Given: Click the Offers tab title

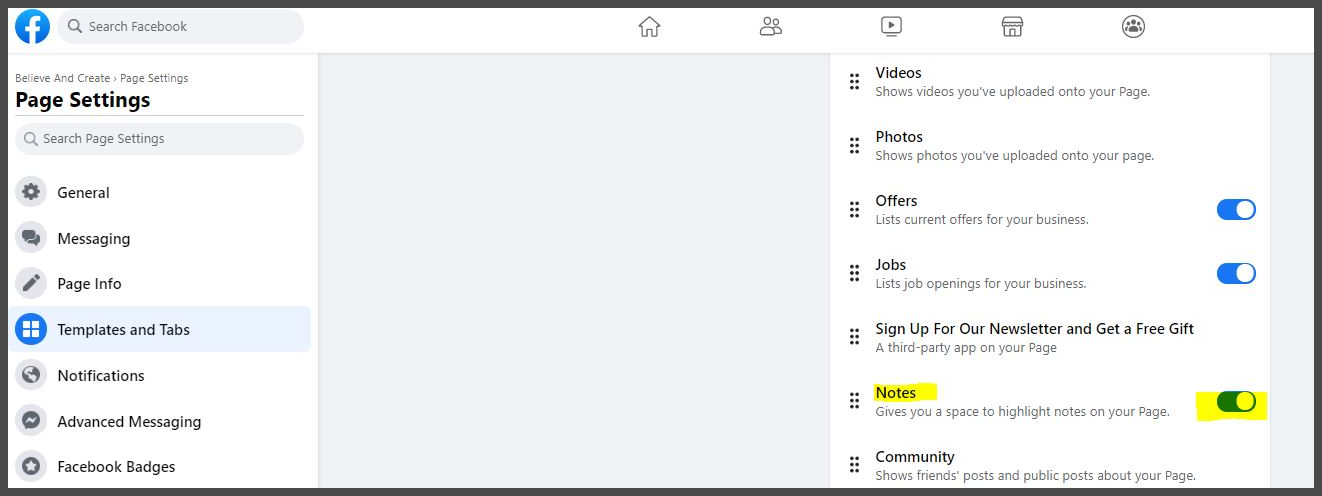Looking at the screenshot, I should (x=896, y=201).
